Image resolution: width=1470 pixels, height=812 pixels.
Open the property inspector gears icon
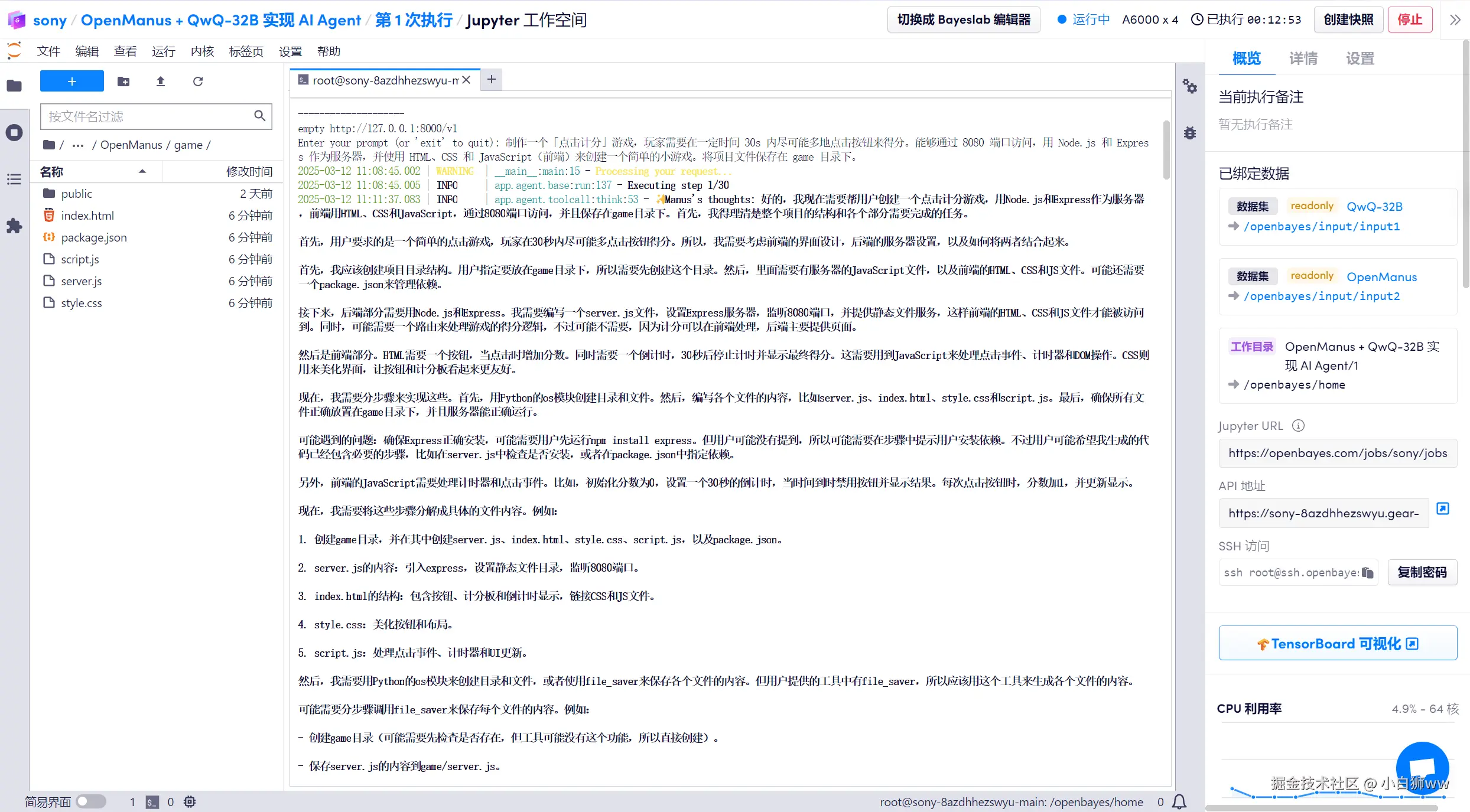point(1189,87)
